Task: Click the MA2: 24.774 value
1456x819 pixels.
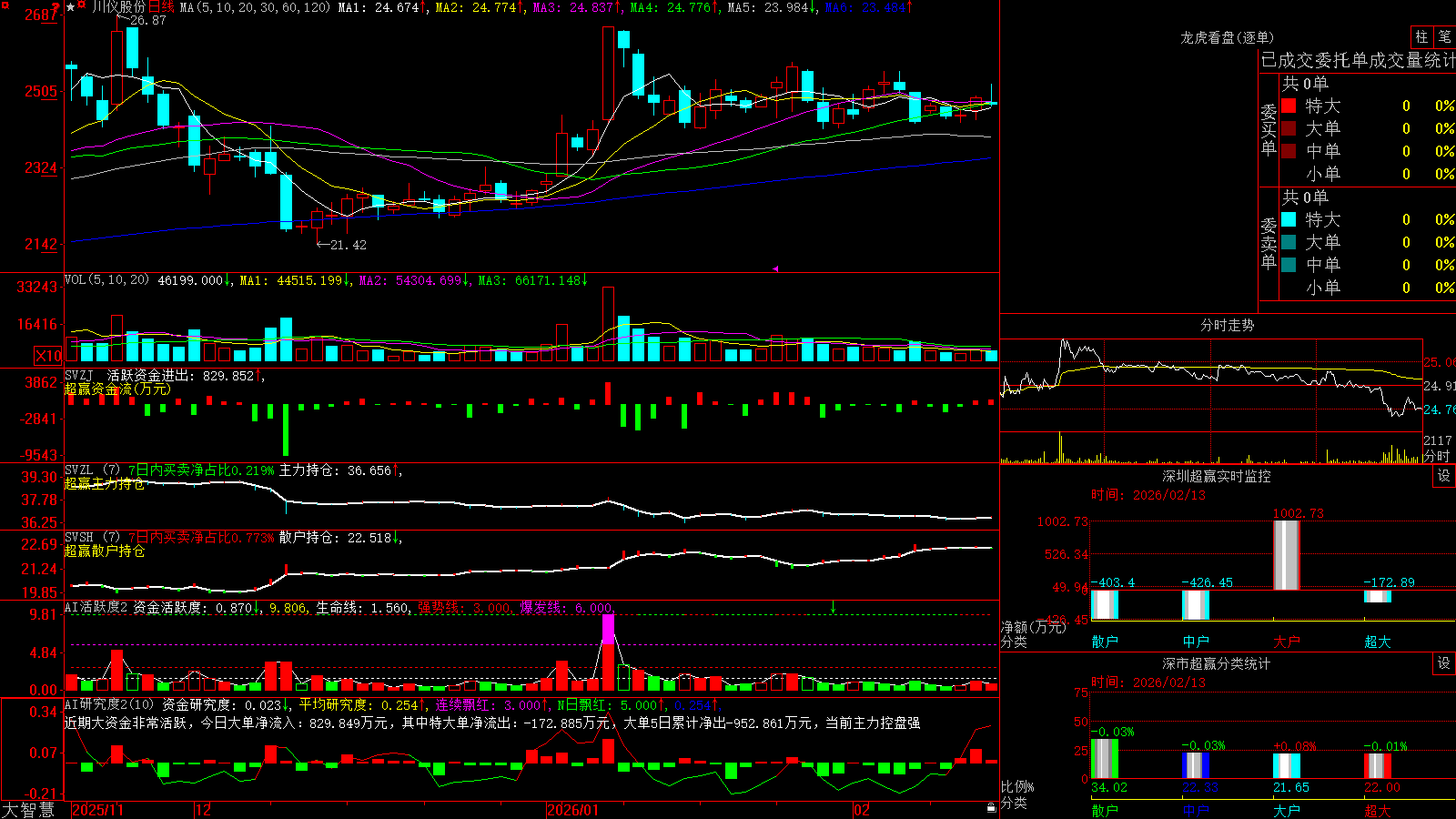Action: [x=476, y=7]
